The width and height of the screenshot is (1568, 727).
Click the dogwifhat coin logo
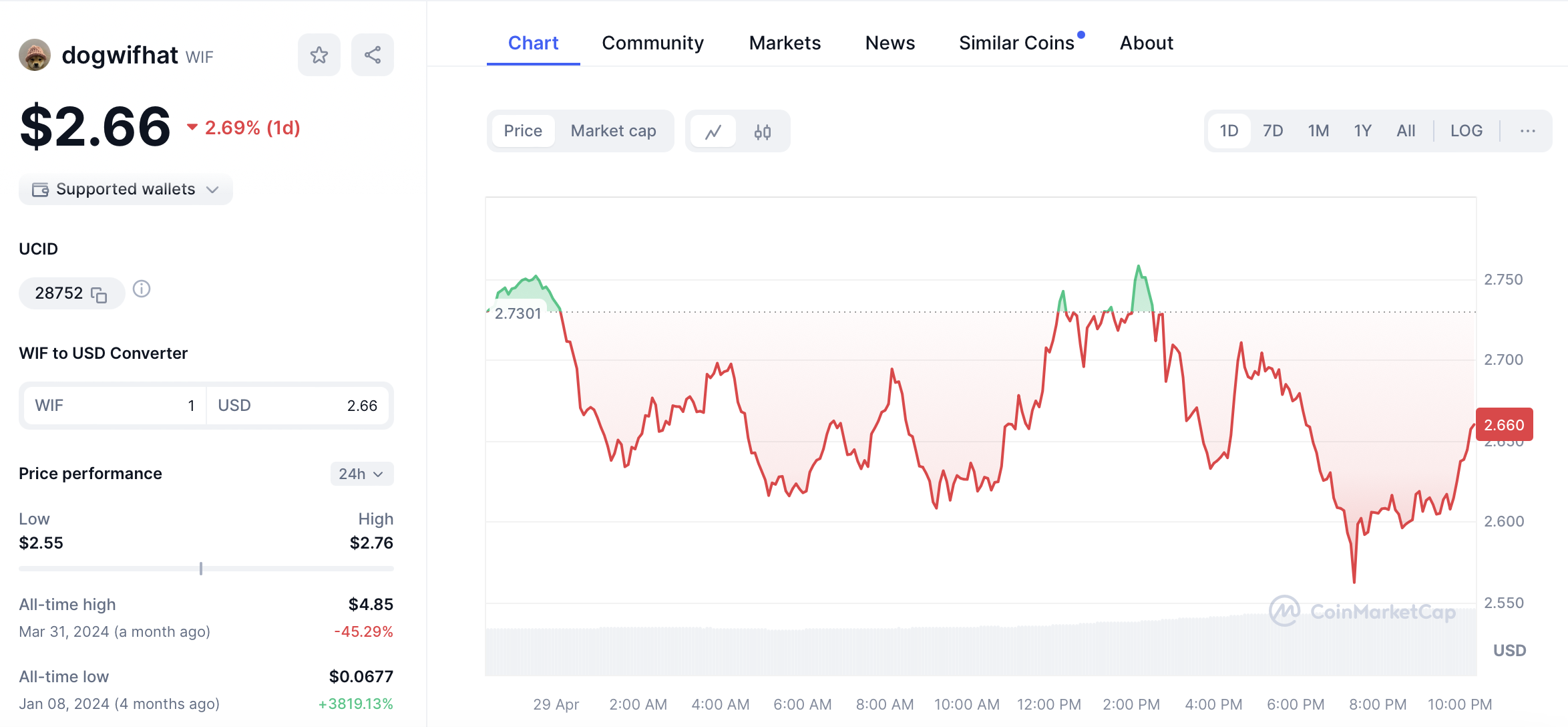[35, 55]
